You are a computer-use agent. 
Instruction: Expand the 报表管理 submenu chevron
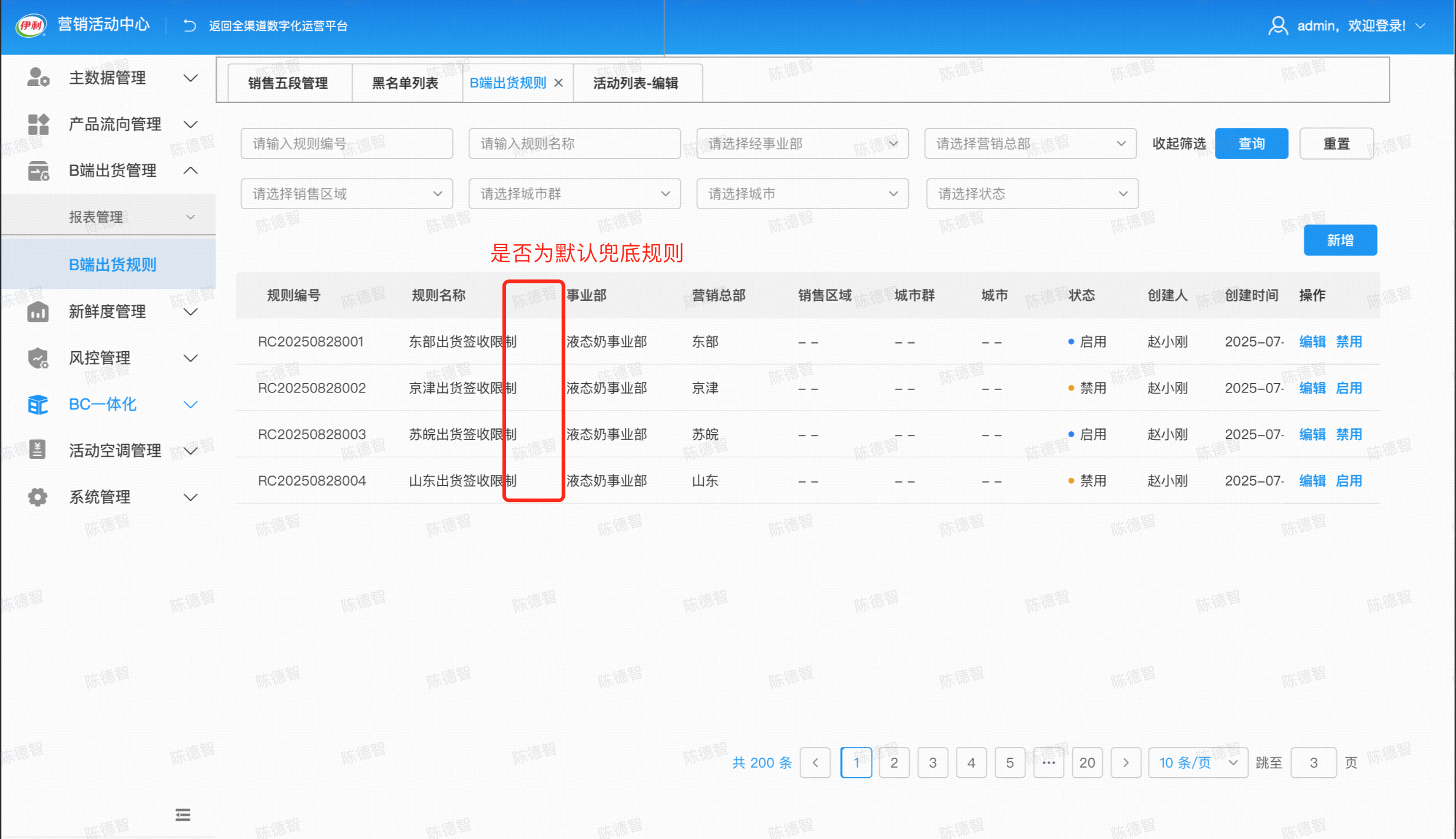[190, 217]
